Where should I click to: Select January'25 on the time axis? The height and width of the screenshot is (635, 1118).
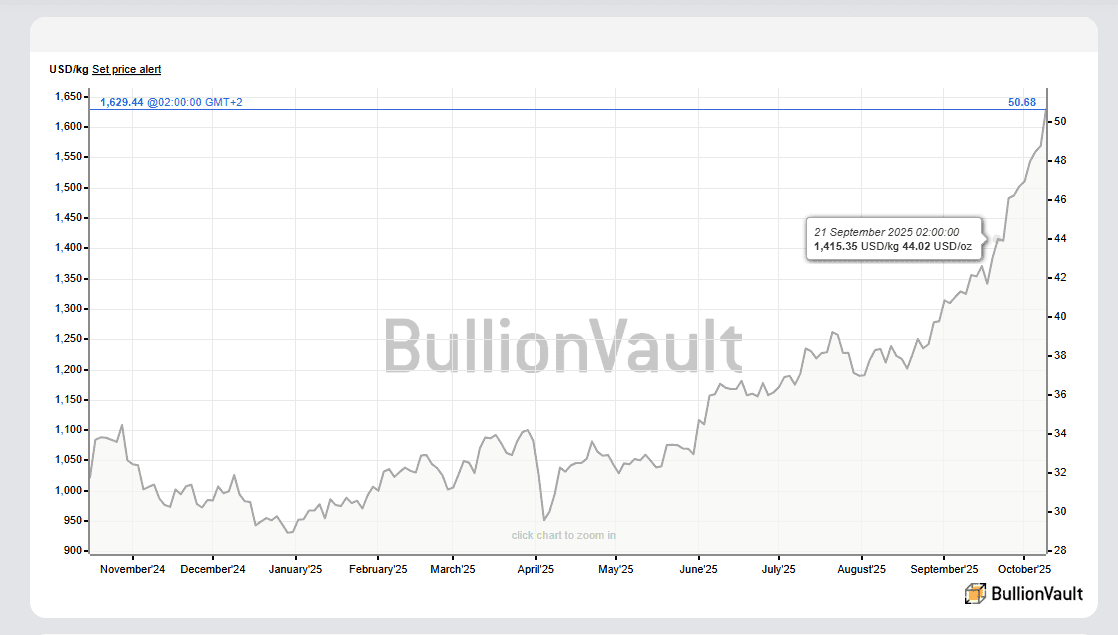pos(295,569)
